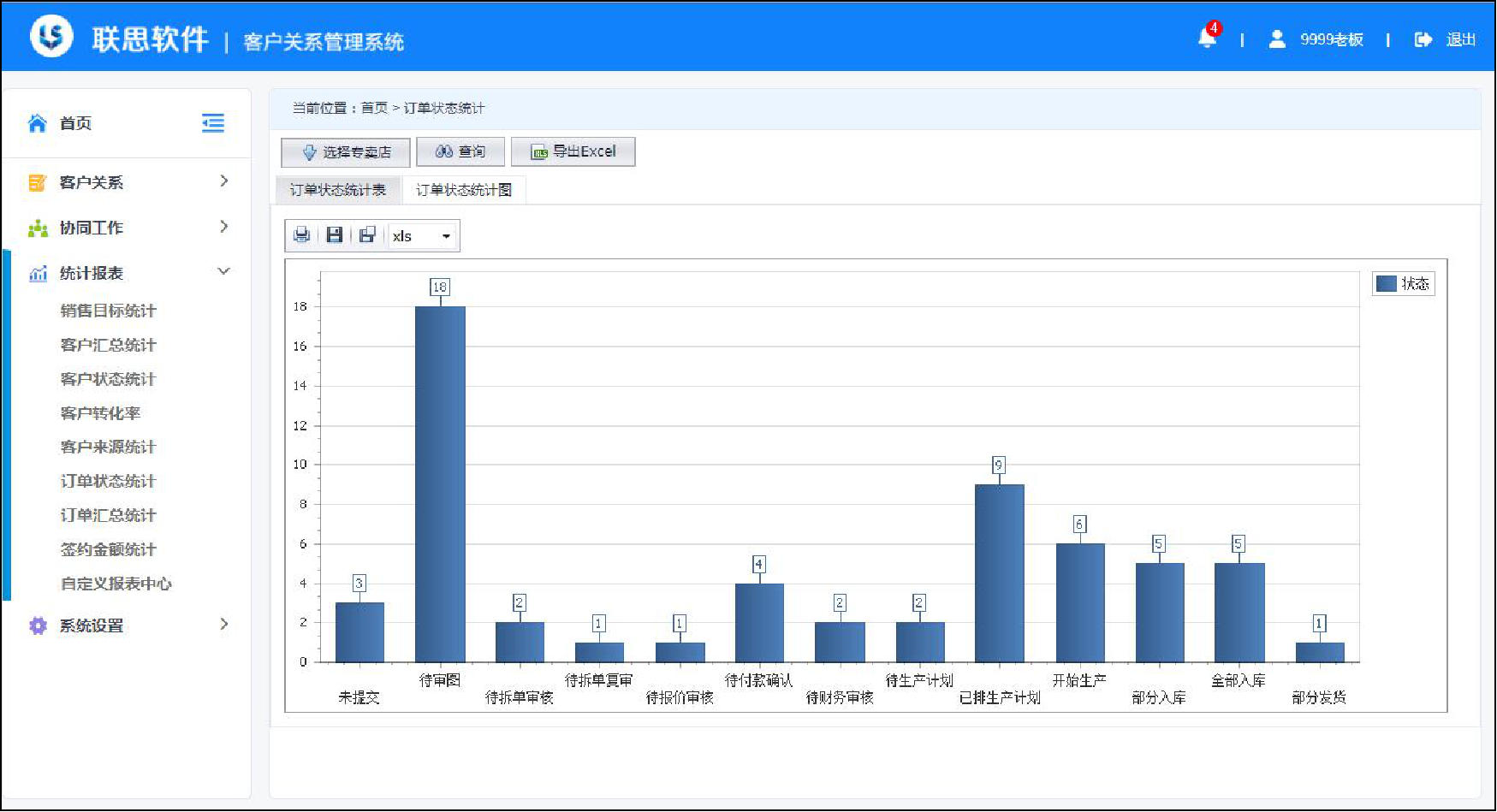Viewport: 1497px width, 812px height.
Task: Click the 首页 home icon
Action: (38, 123)
